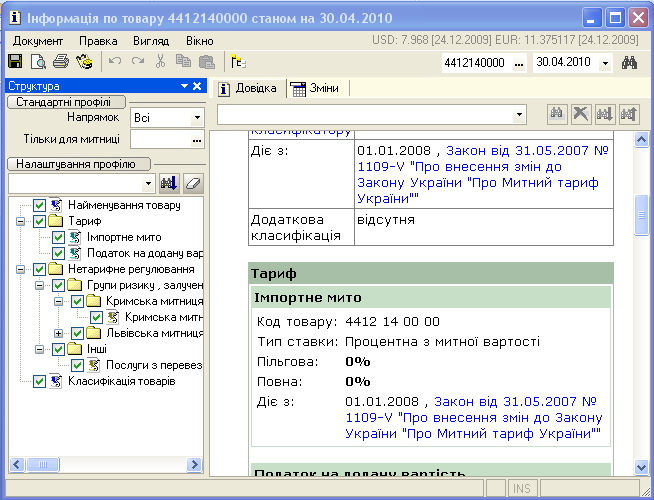Click the browse button for Тільки для митниці
Screen dimensions: 654x500
(197, 140)
